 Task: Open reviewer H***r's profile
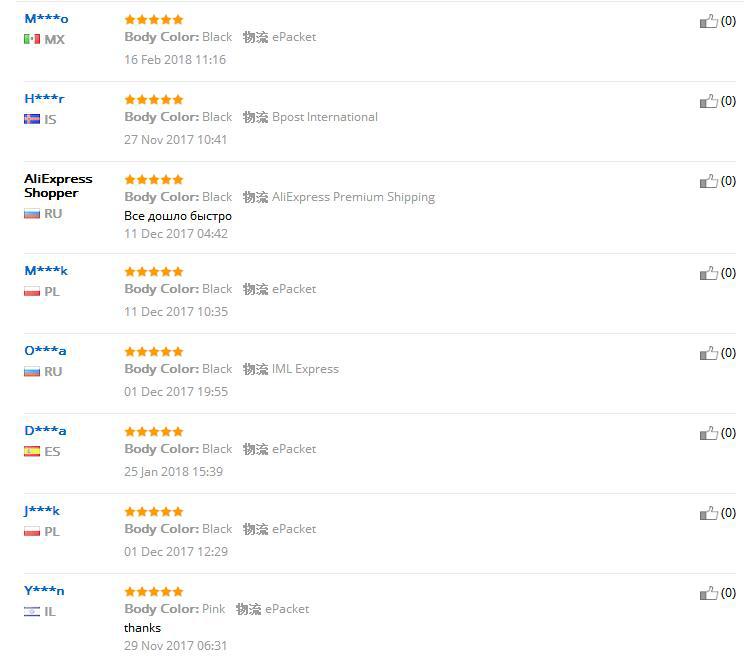tap(44, 99)
